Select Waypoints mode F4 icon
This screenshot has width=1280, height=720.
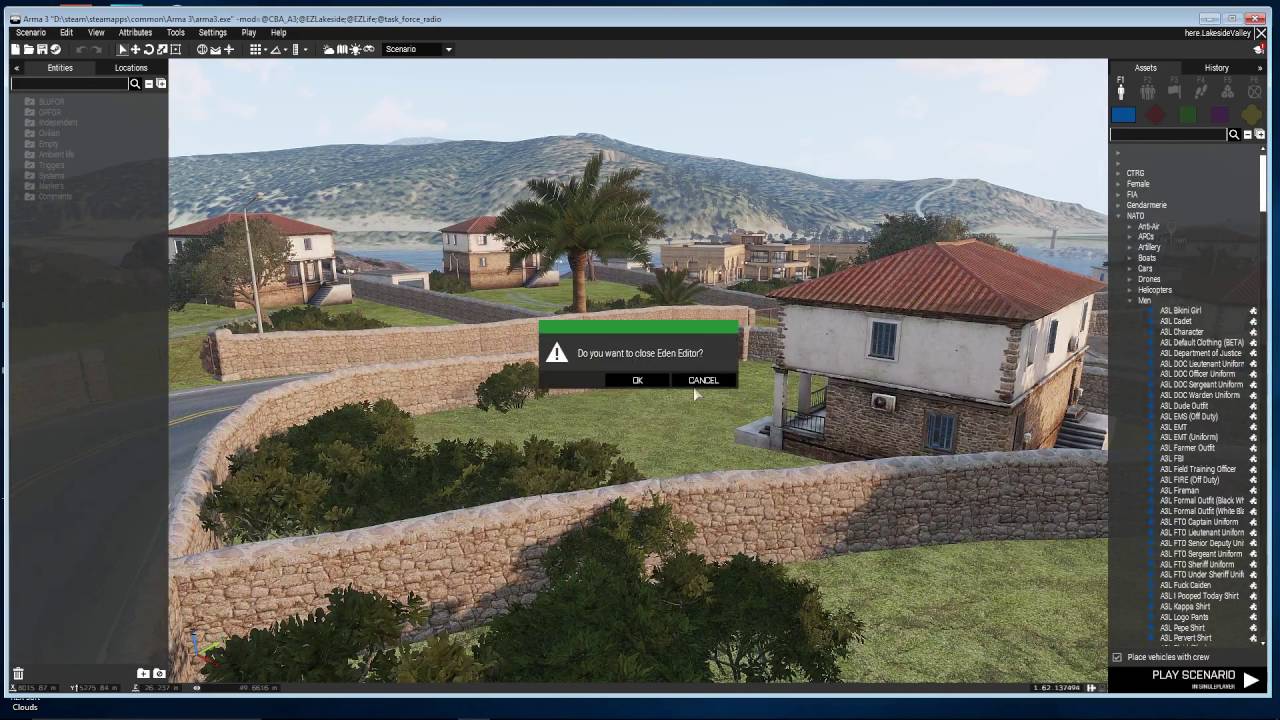pos(1201,91)
